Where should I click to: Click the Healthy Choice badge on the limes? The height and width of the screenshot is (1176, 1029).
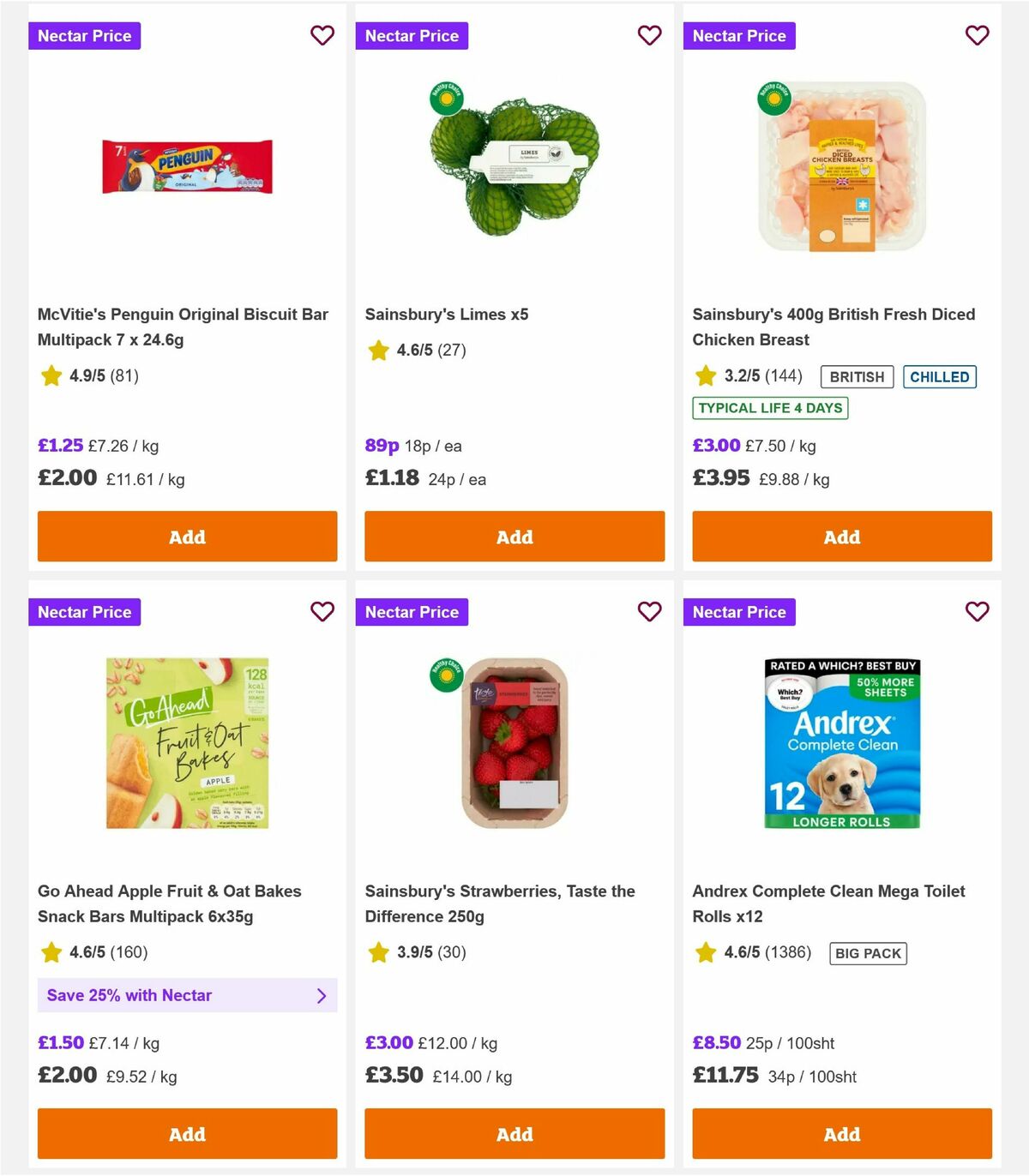pyautogui.click(x=447, y=99)
